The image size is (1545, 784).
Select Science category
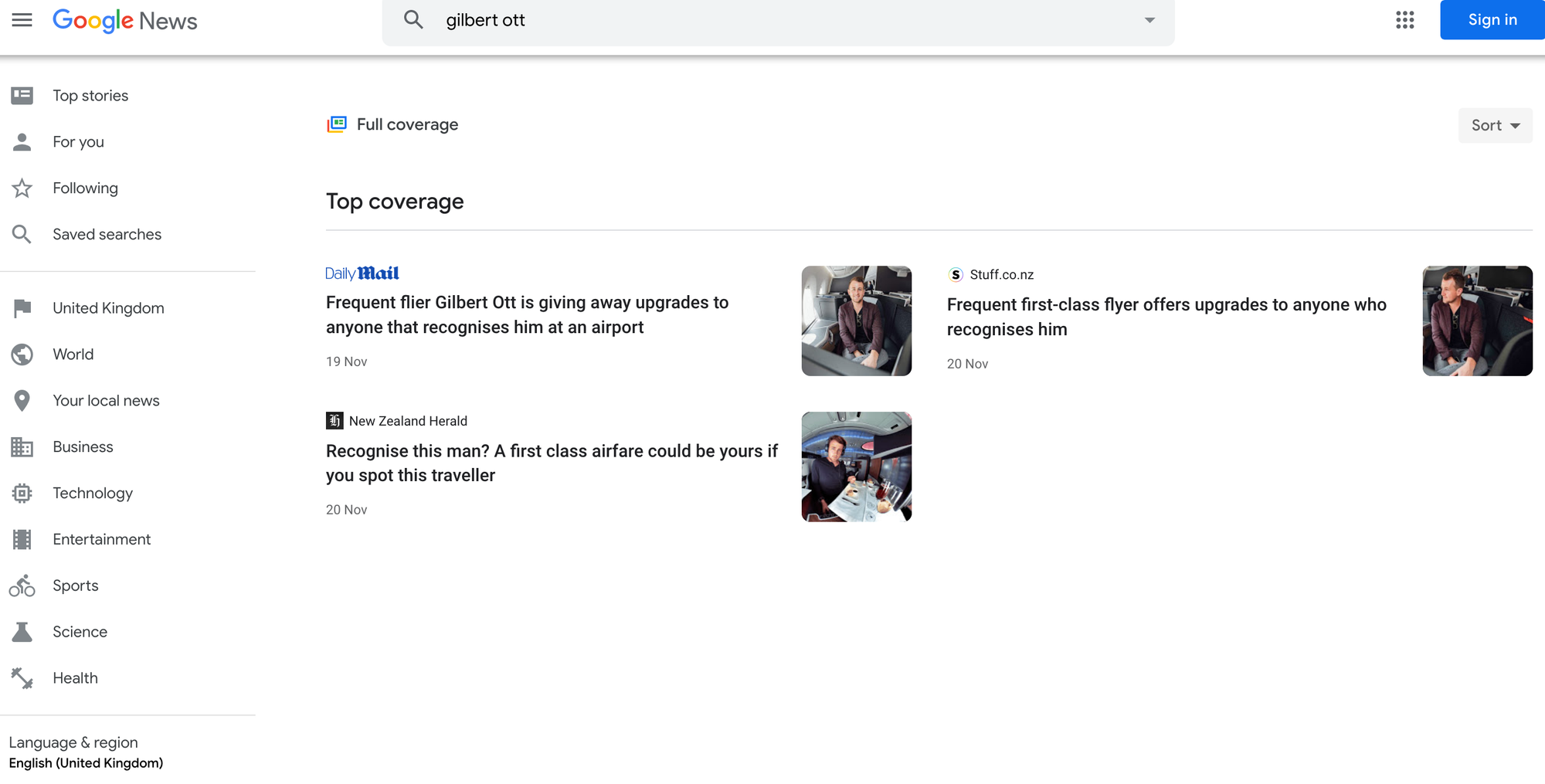tap(80, 632)
